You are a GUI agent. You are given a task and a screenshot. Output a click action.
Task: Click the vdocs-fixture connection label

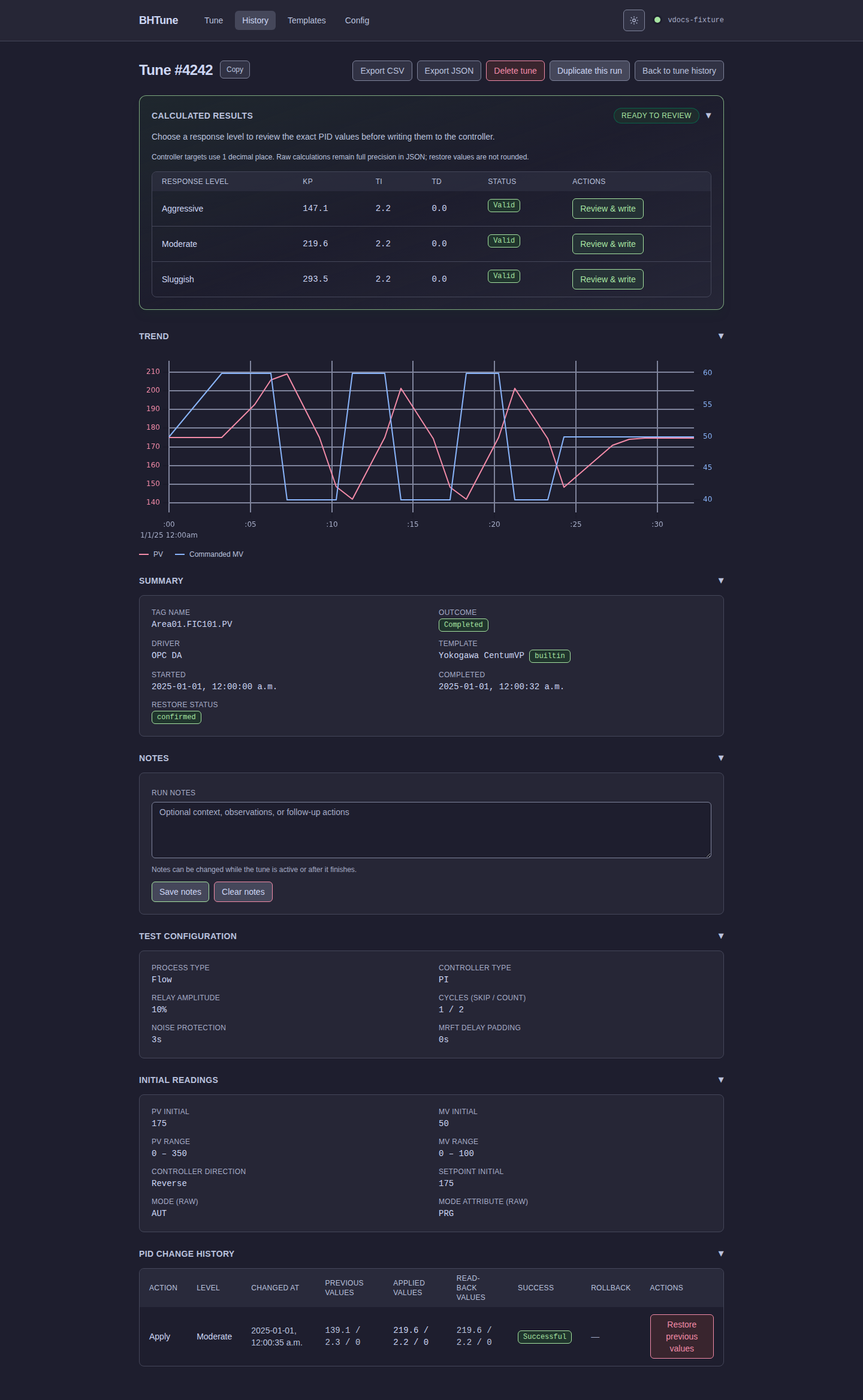[696, 20]
